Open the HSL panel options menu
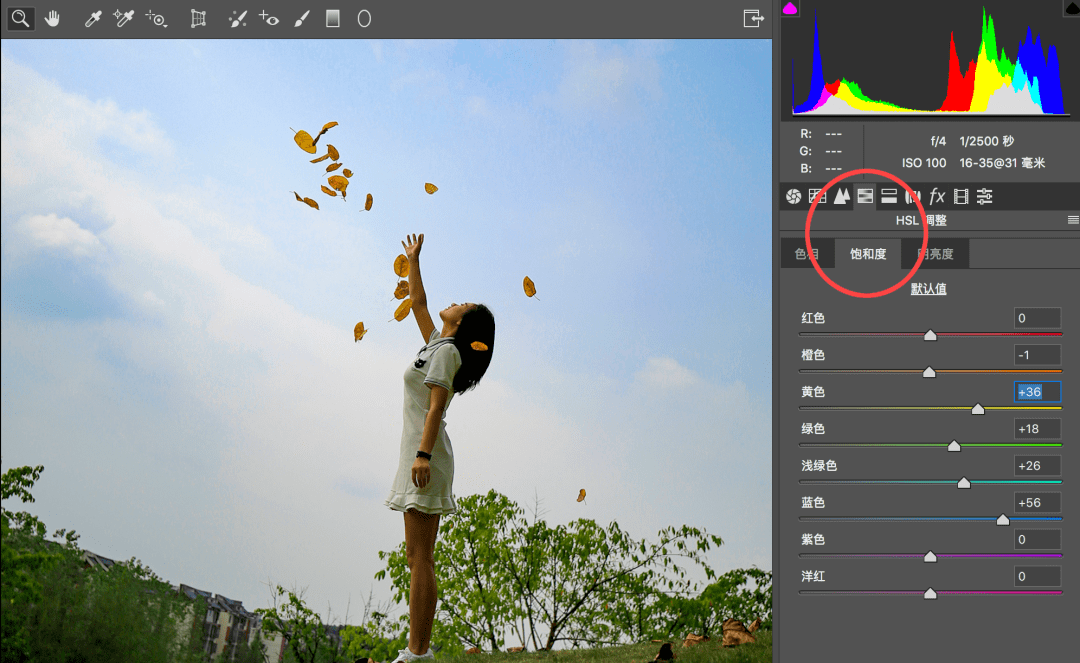The width and height of the screenshot is (1080, 663). click(x=1073, y=220)
